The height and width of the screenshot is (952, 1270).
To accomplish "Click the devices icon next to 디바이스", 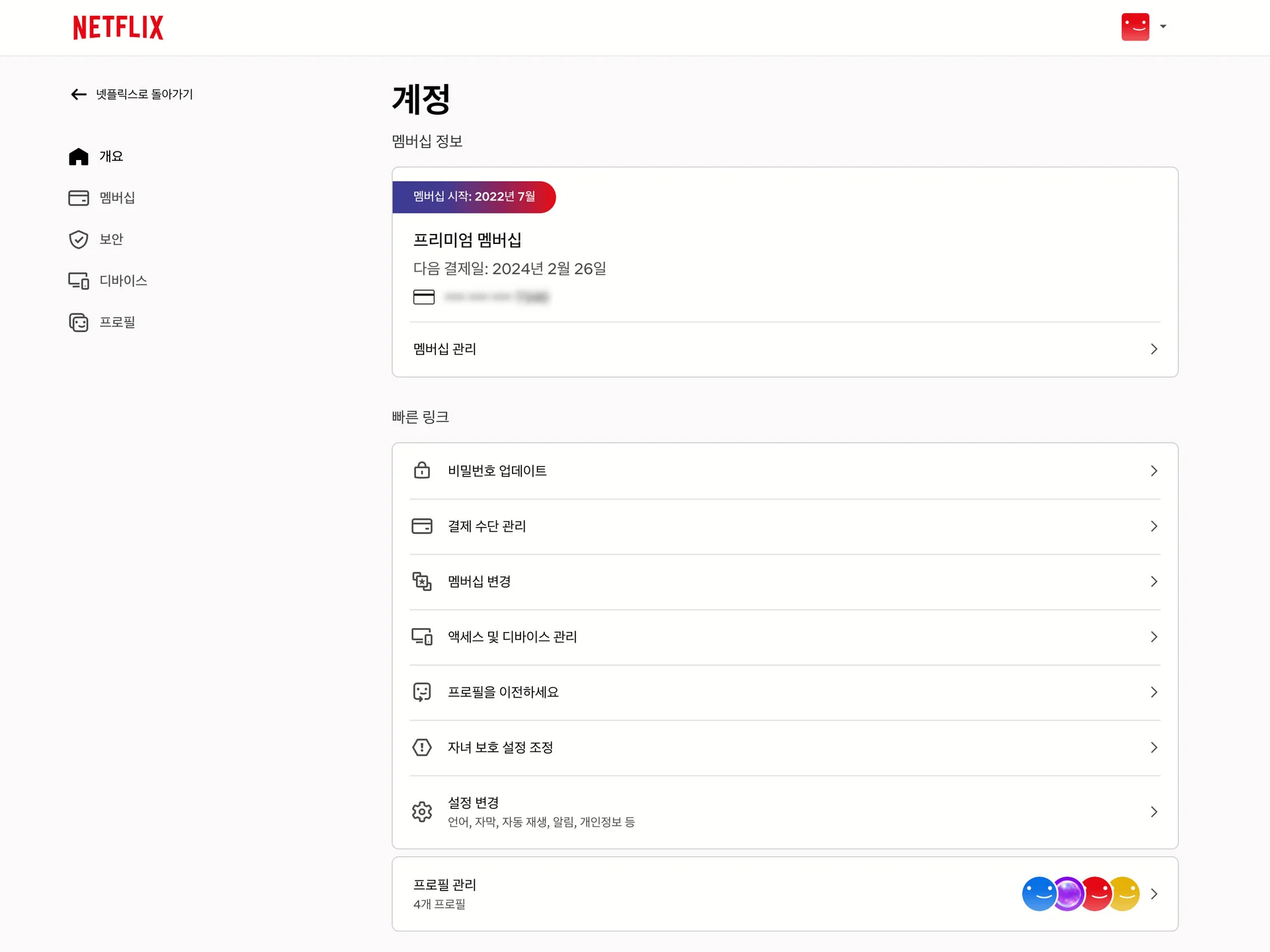I will [x=79, y=280].
